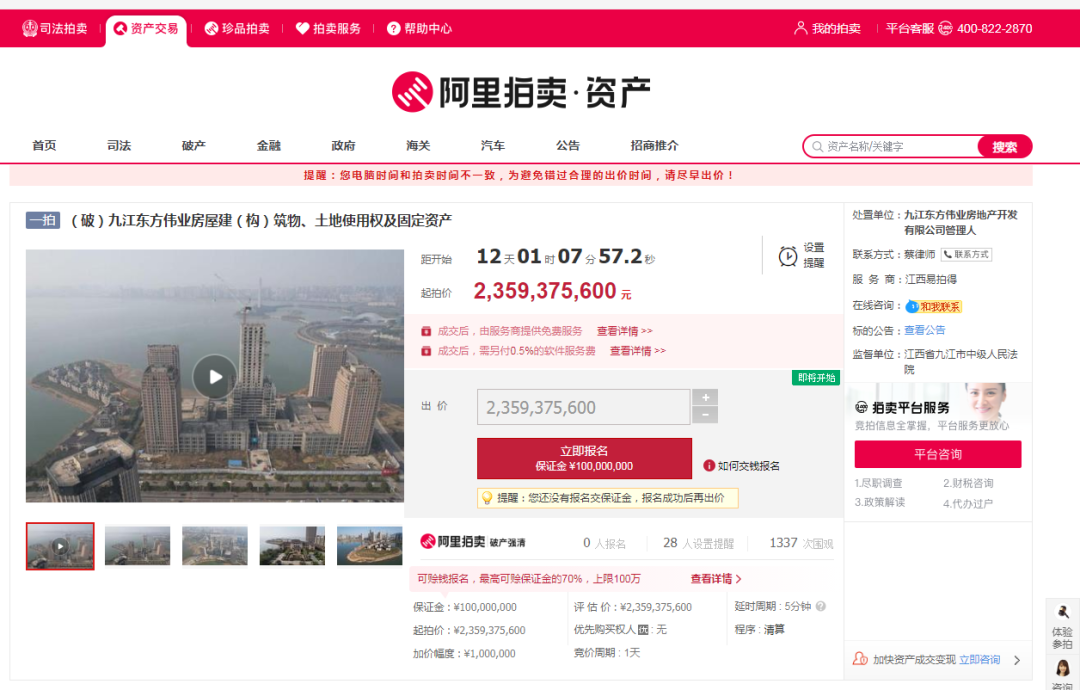Image resolution: width=1080 pixels, height=690 pixels.
Task: Open 立即咨询 link
Action: point(979,660)
